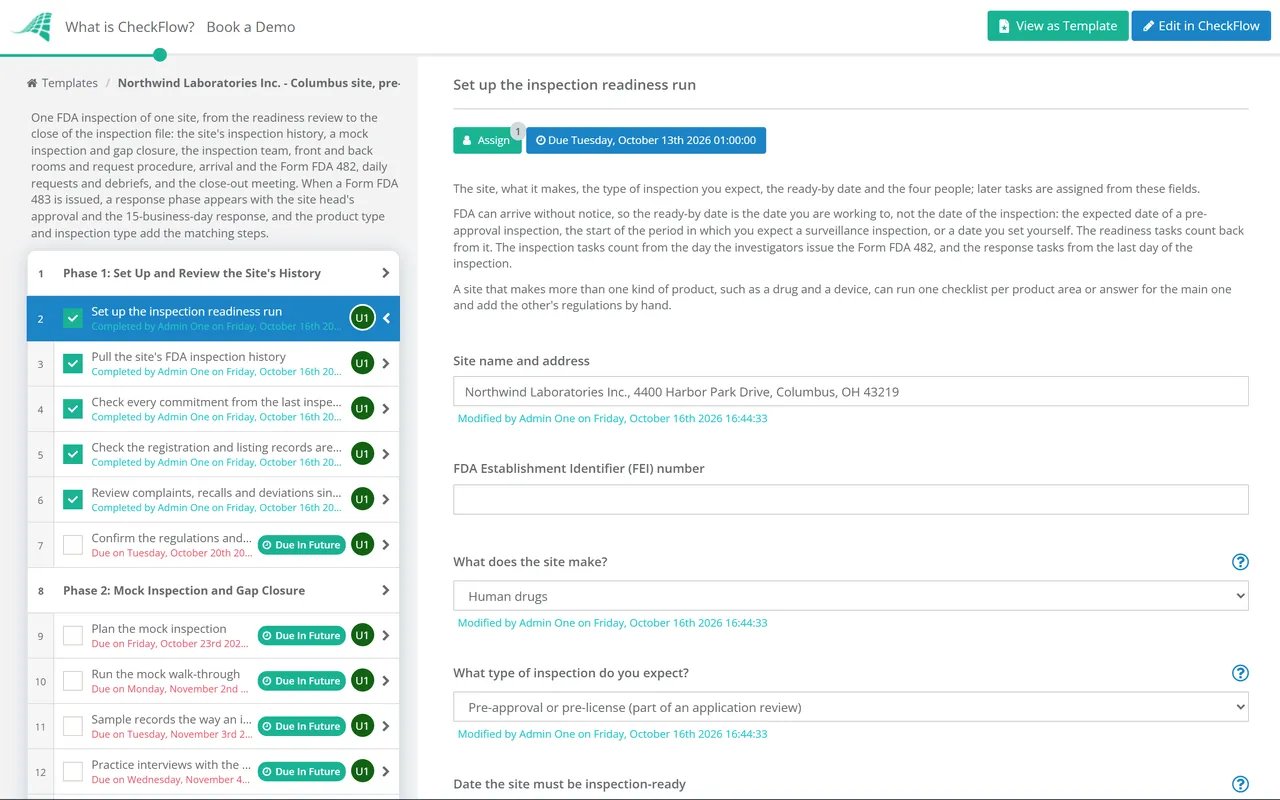Uncheck task 4 commitments checkbox
This screenshot has width=1280, height=800.
[x=73, y=409]
